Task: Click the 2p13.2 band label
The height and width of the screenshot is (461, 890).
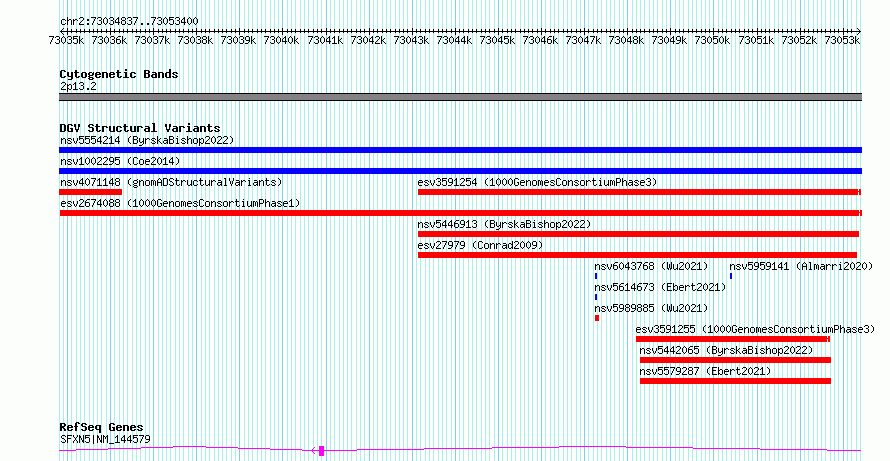Action: pyautogui.click(x=78, y=86)
